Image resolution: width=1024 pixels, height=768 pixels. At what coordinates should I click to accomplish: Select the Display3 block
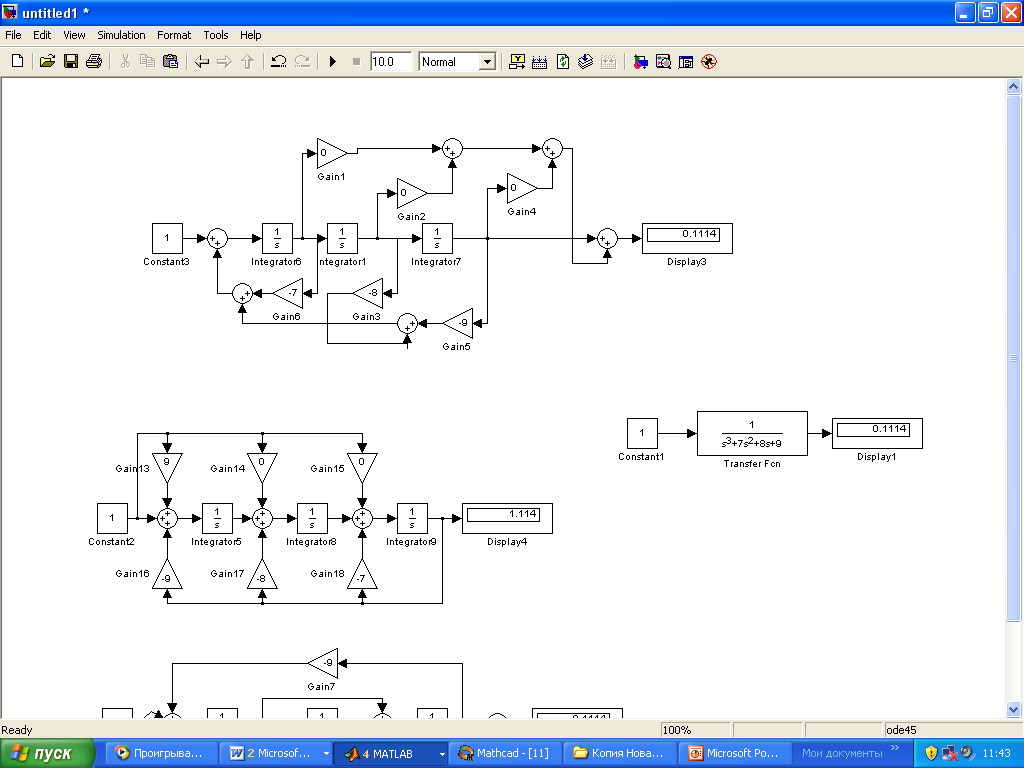tap(687, 238)
